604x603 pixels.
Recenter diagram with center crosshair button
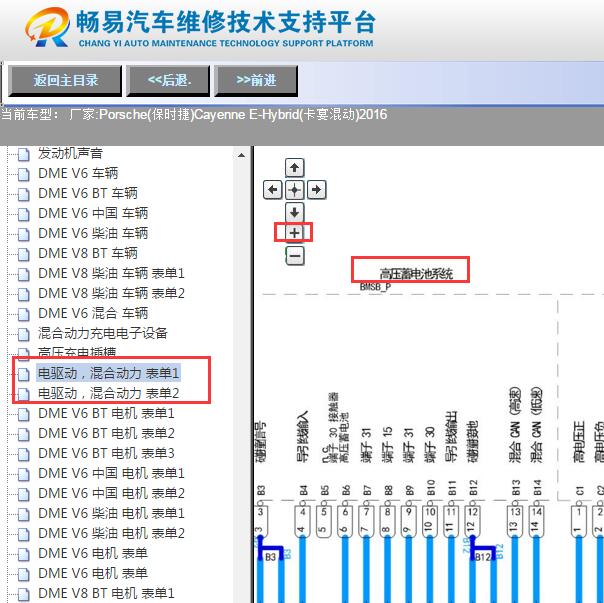[x=294, y=190]
